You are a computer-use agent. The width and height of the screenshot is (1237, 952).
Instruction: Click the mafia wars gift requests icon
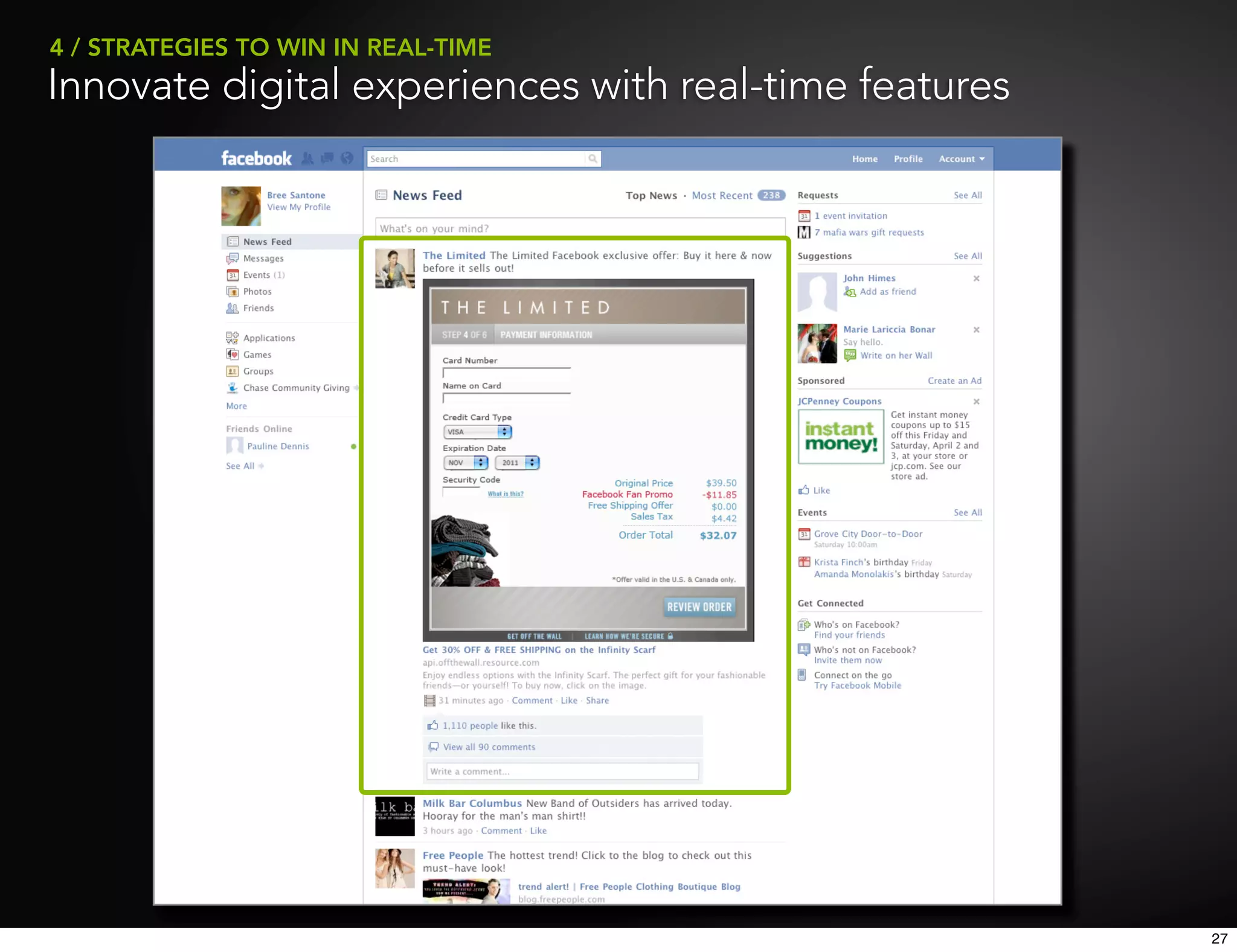[x=804, y=232]
